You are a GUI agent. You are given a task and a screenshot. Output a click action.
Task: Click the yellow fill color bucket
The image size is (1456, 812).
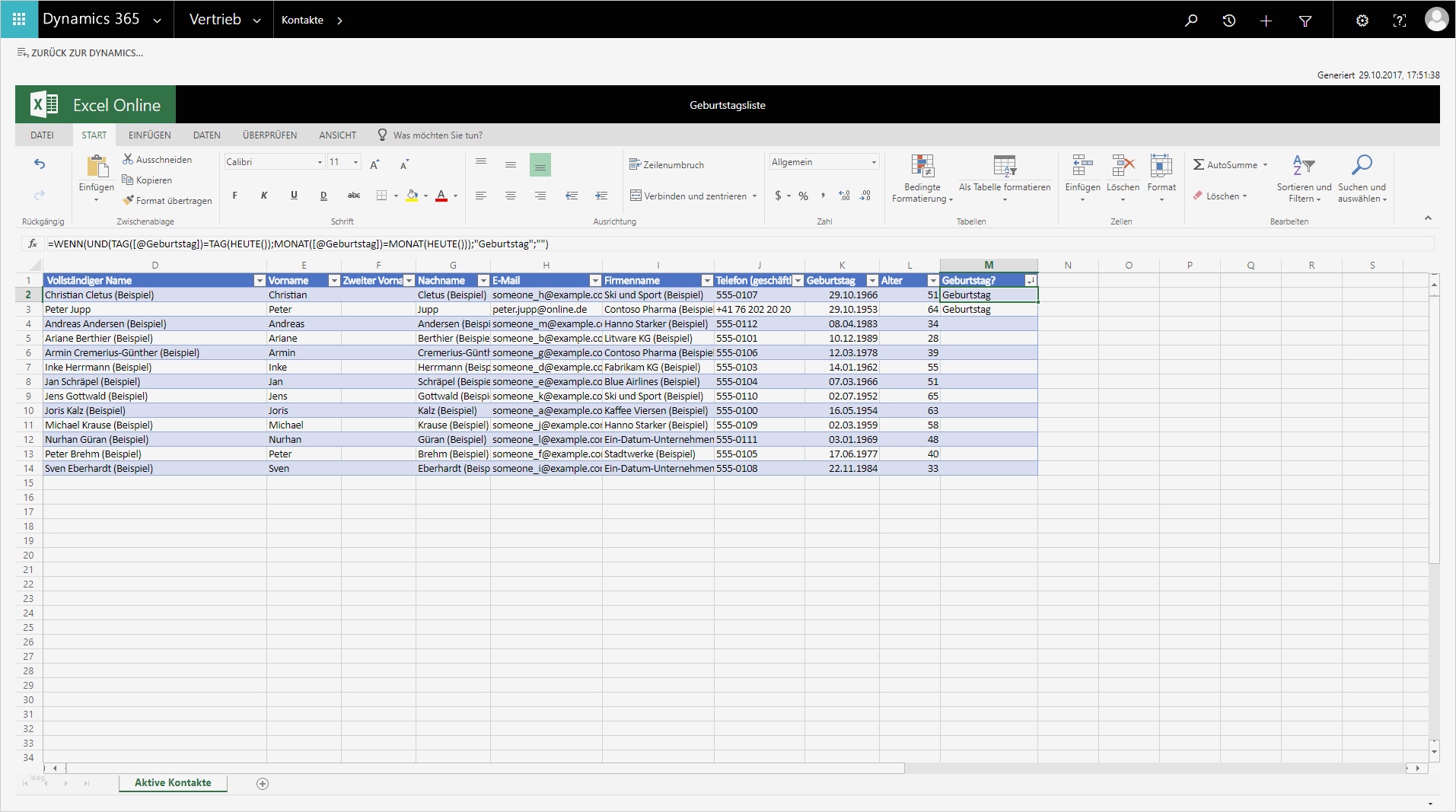(x=412, y=196)
